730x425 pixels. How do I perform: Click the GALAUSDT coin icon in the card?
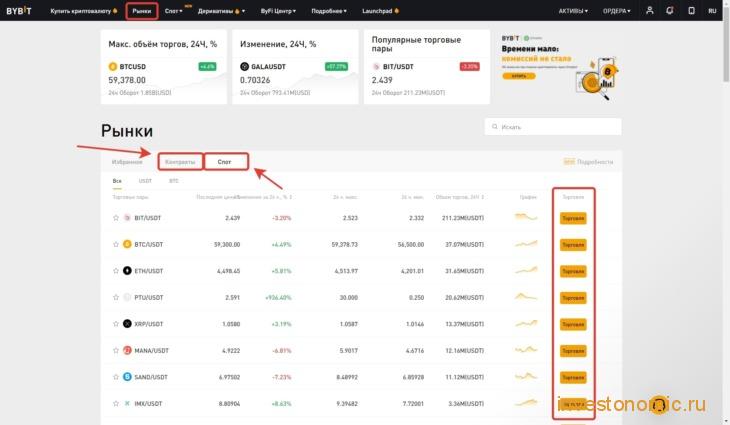point(244,67)
